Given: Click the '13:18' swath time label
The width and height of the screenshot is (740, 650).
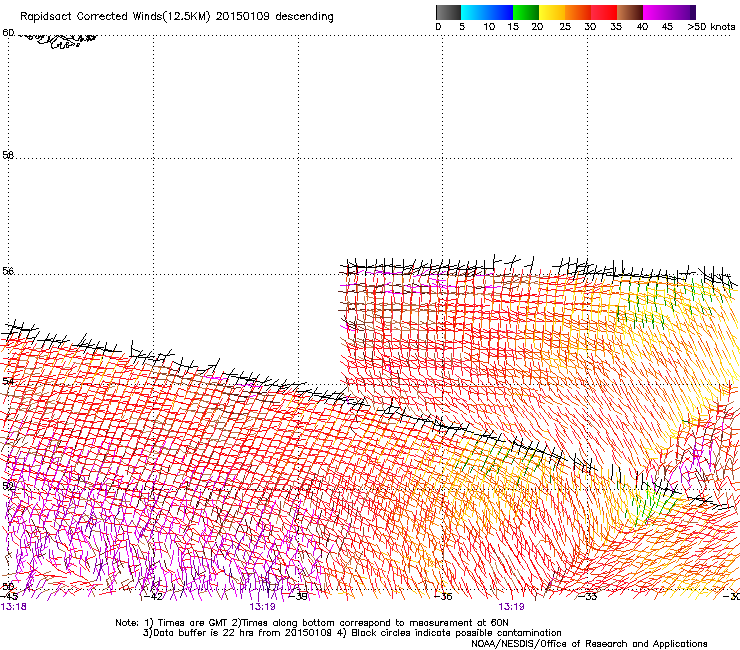Looking at the screenshot, I should coord(14,607).
